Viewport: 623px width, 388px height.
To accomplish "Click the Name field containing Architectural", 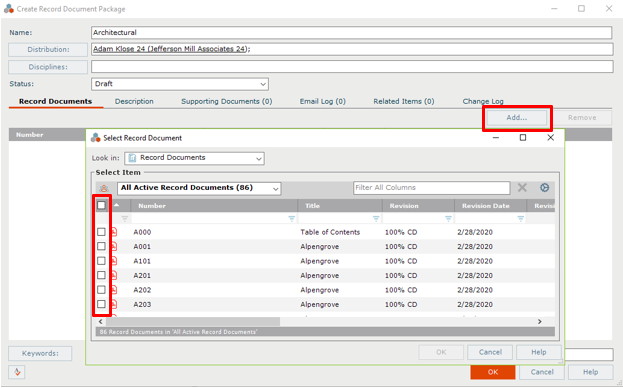I will click(352, 33).
